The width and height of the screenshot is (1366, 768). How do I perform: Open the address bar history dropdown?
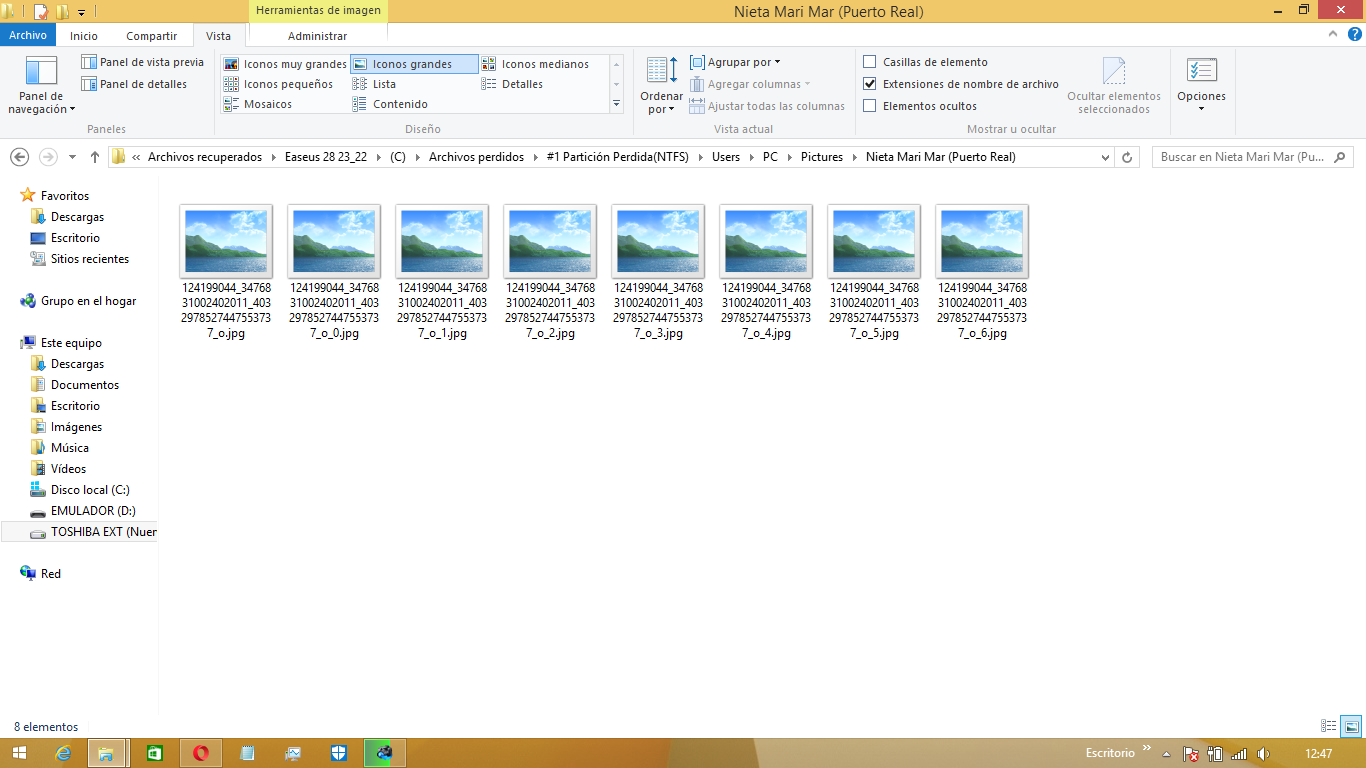1105,157
